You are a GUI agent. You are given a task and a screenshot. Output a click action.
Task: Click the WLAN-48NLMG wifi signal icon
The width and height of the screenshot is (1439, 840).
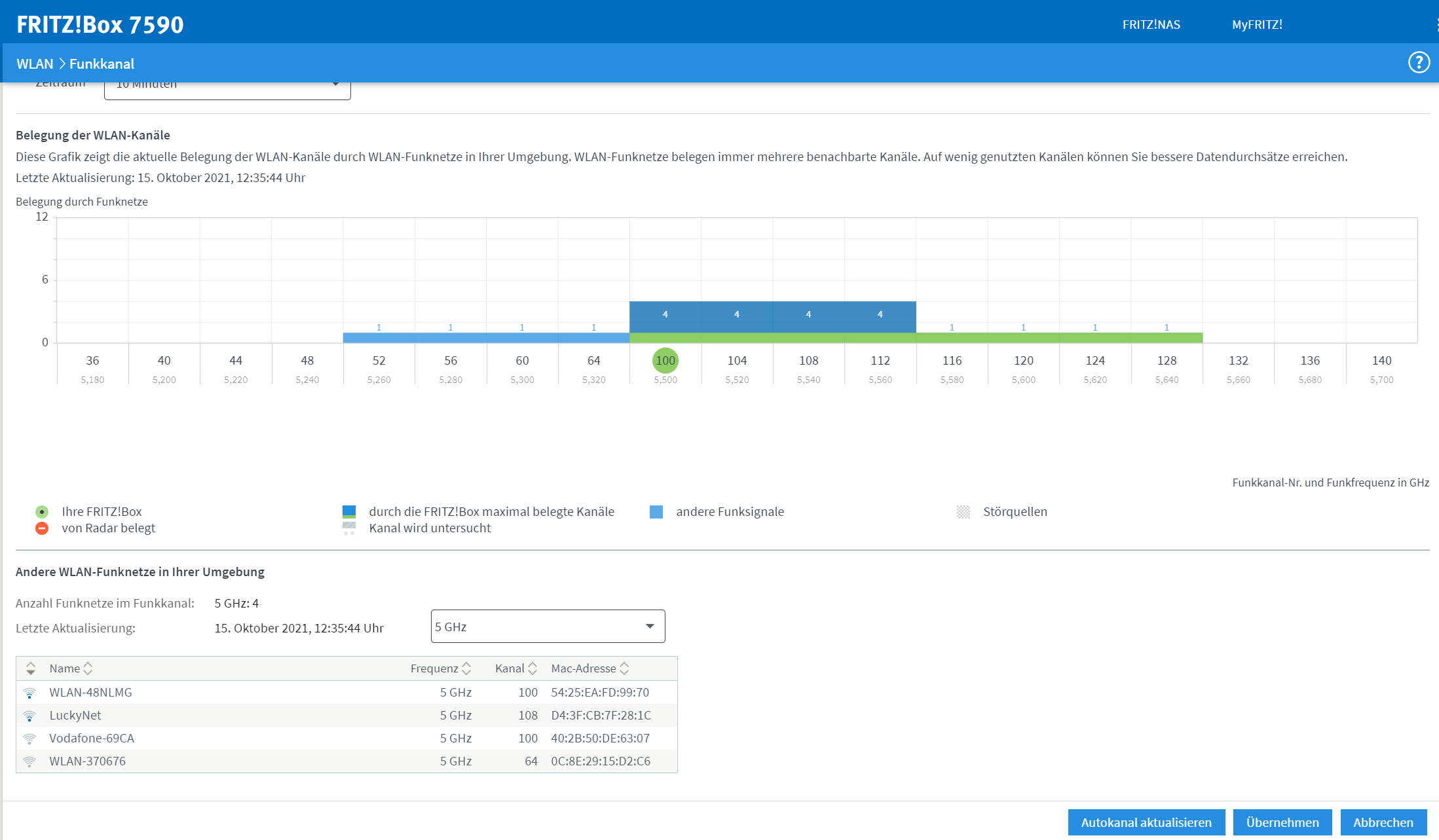point(29,693)
